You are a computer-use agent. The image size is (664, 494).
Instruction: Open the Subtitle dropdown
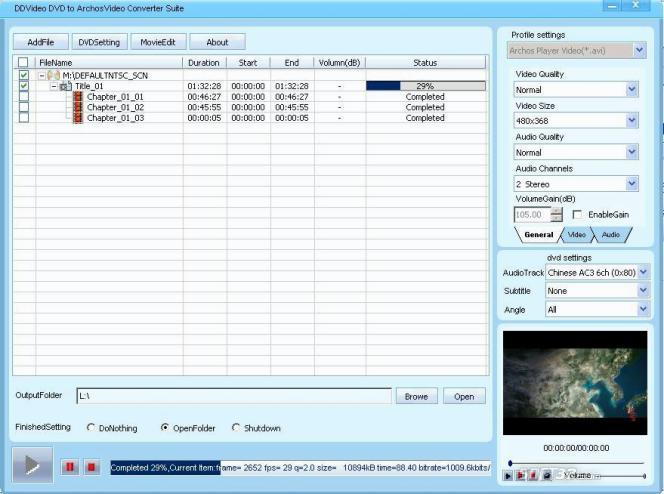coord(643,290)
